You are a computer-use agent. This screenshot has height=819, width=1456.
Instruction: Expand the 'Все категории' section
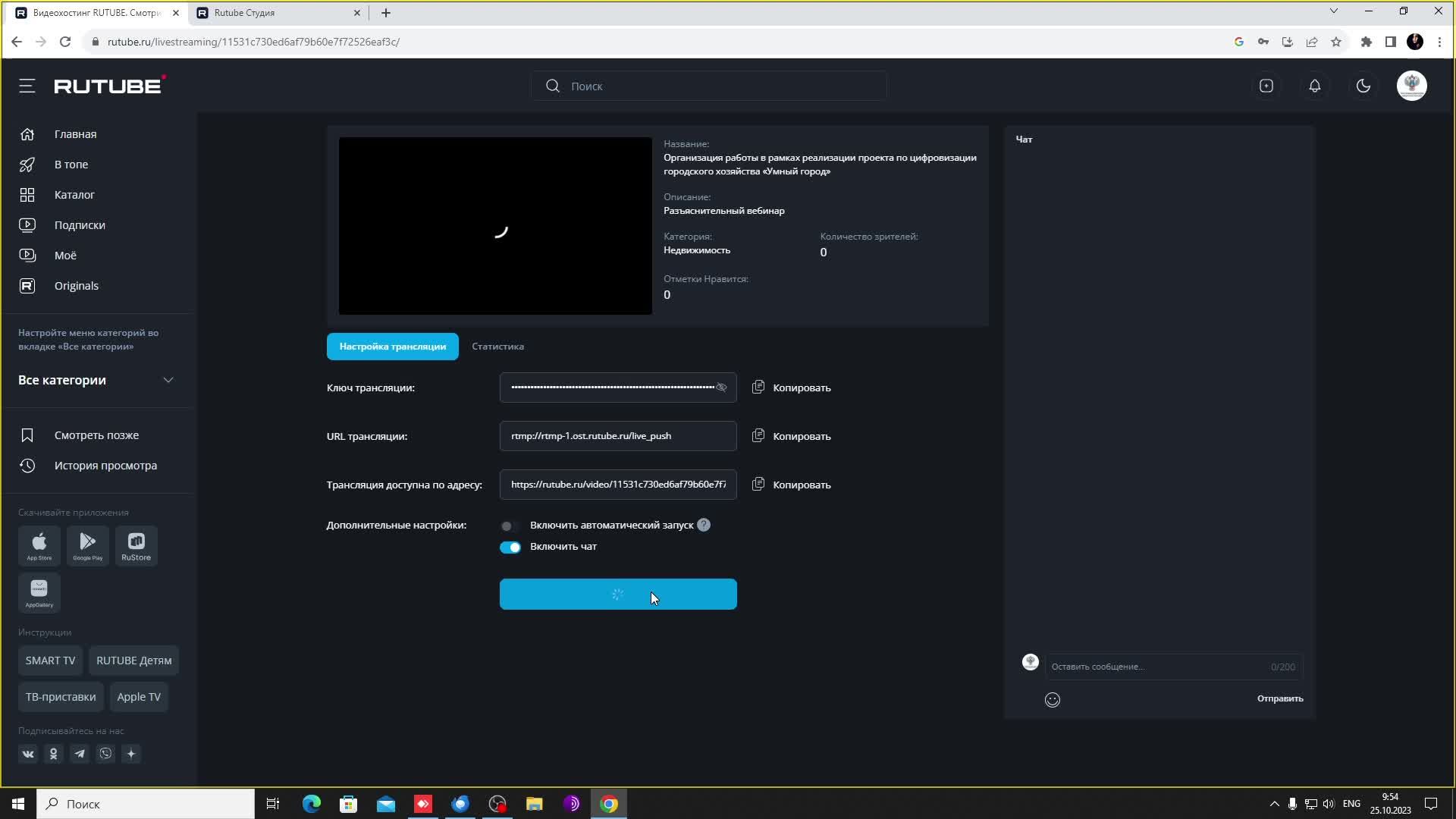coord(168,380)
